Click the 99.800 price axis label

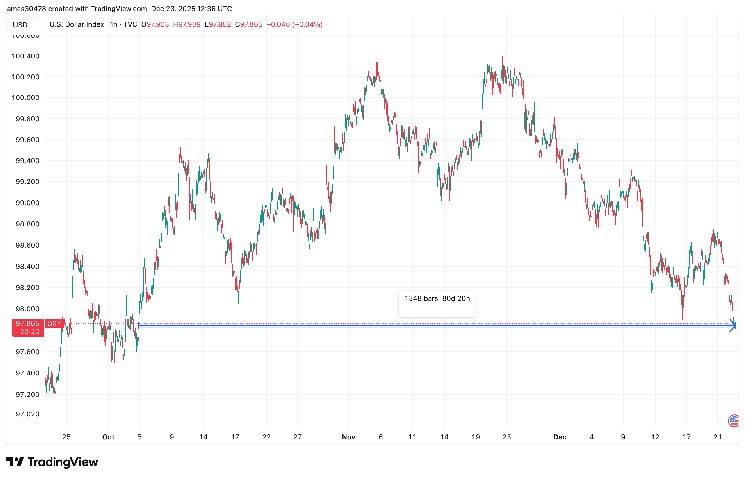(x=27, y=118)
